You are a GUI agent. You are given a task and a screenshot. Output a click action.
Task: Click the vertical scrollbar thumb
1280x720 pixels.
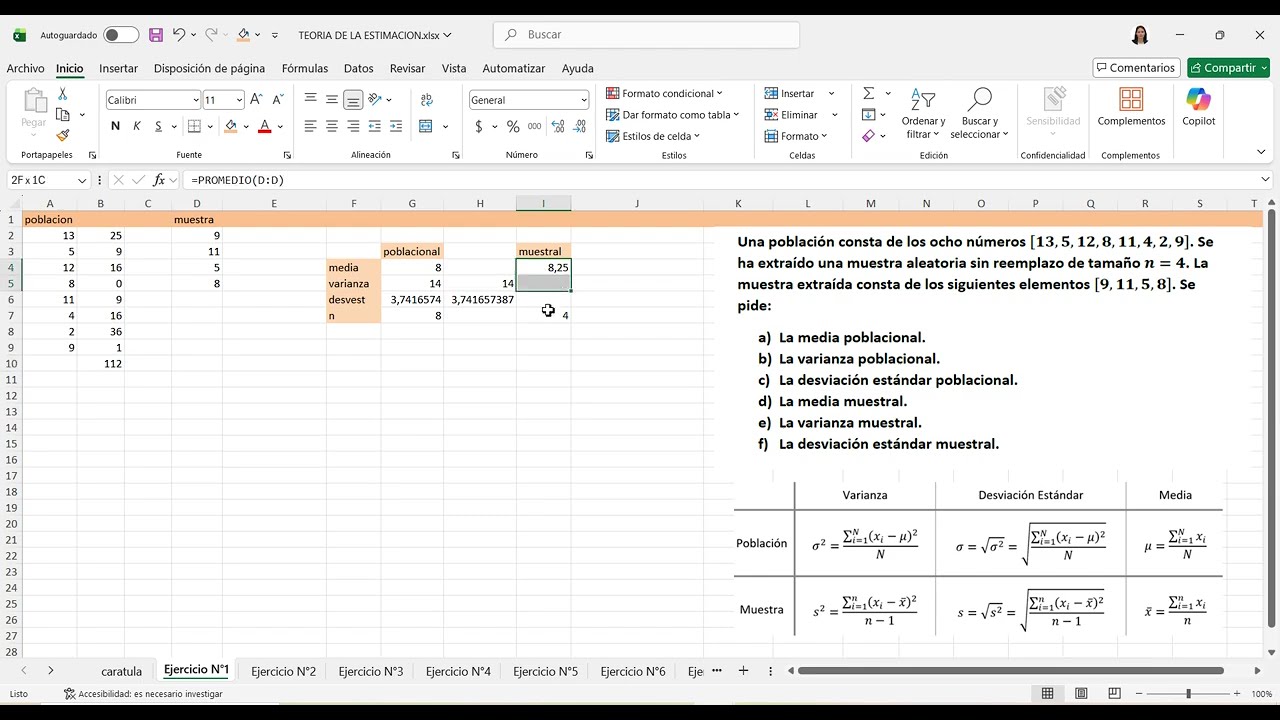pyautogui.click(x=1271, y=418)
